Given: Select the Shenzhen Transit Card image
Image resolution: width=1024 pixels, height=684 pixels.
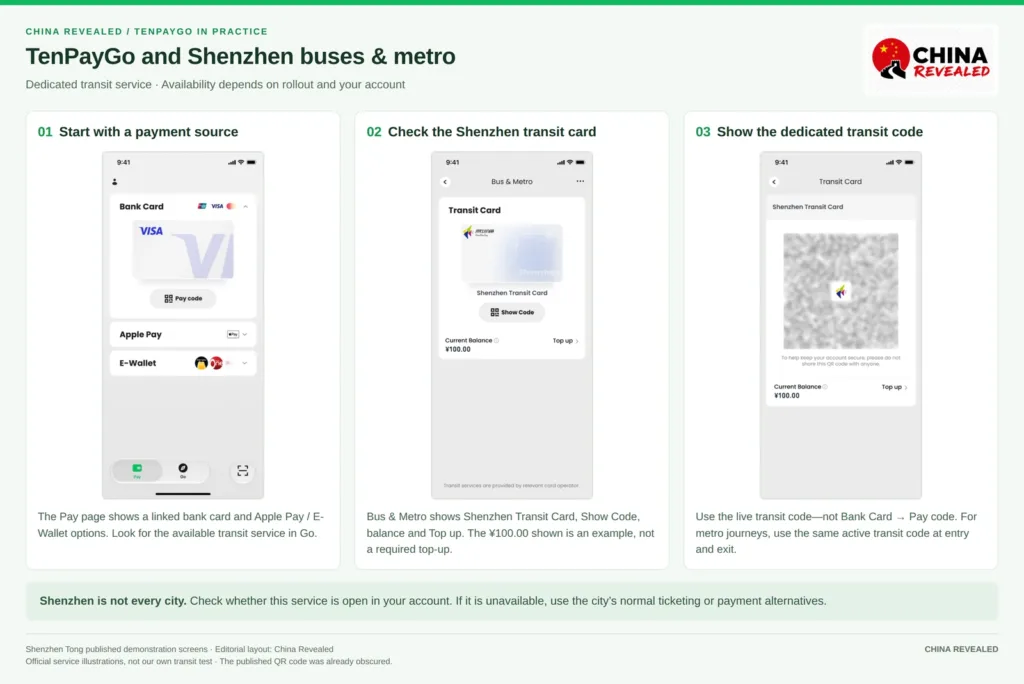Looking at the screenshot, I should click(x=512, y=253).
